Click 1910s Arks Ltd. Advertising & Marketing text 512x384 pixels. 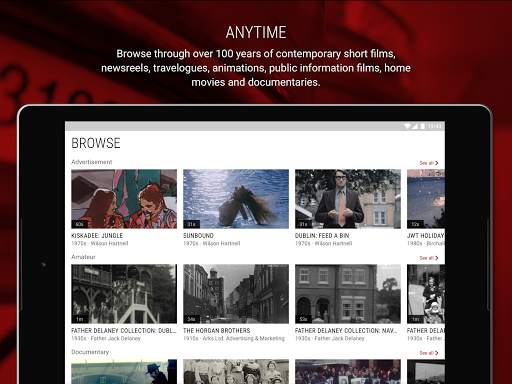(x=234, y=339)
